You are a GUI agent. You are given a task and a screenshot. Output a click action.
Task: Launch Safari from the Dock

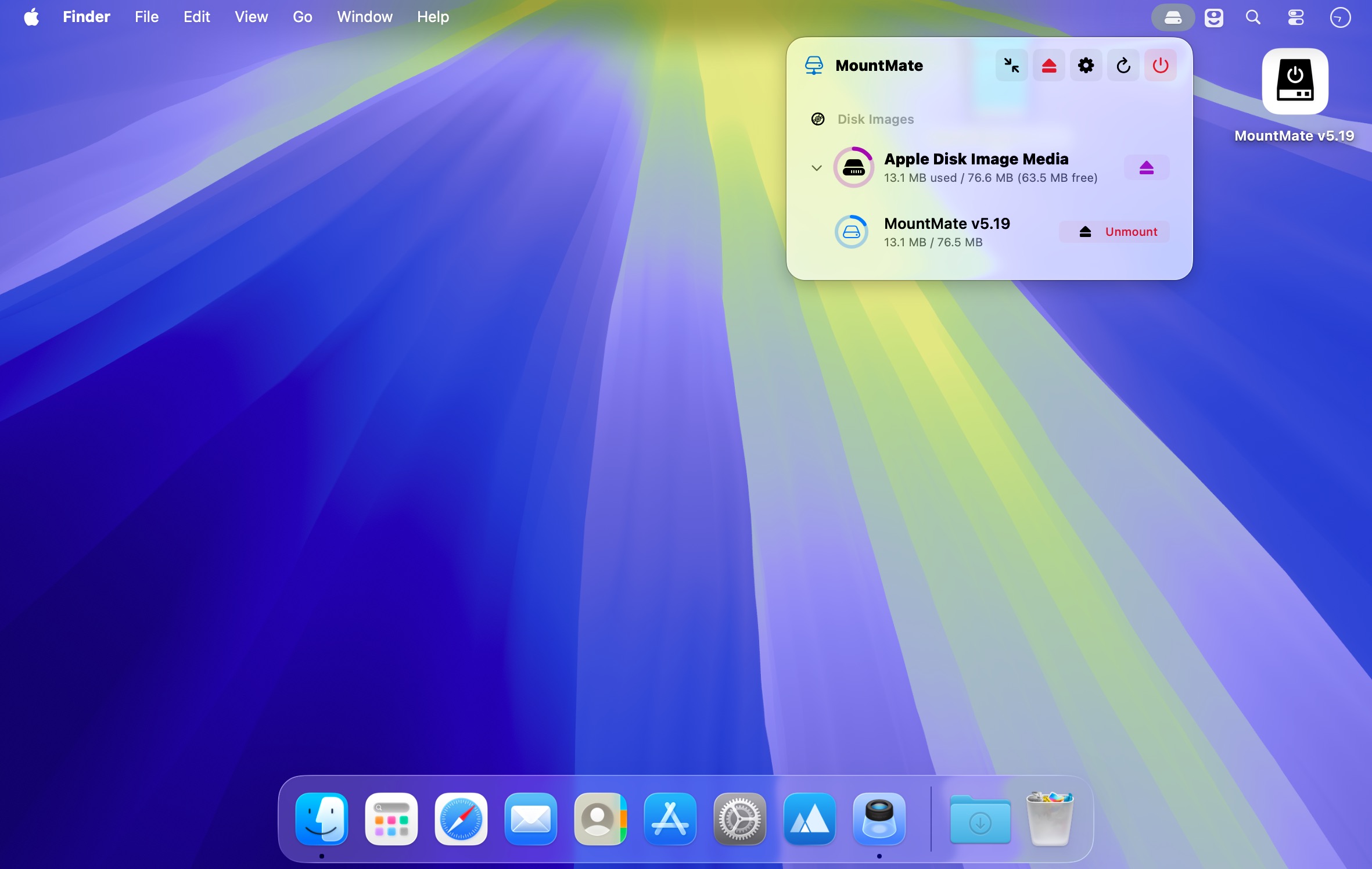click(461, 819)
